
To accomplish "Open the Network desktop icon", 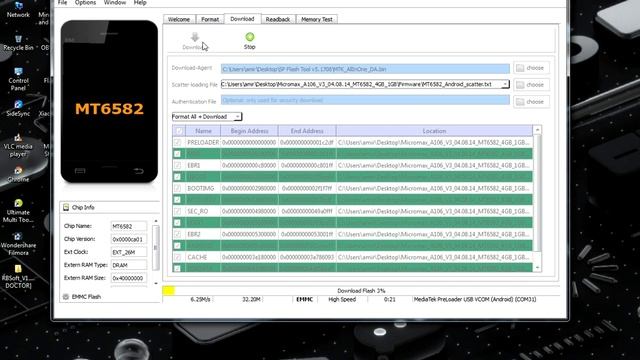I will point(18,6).
